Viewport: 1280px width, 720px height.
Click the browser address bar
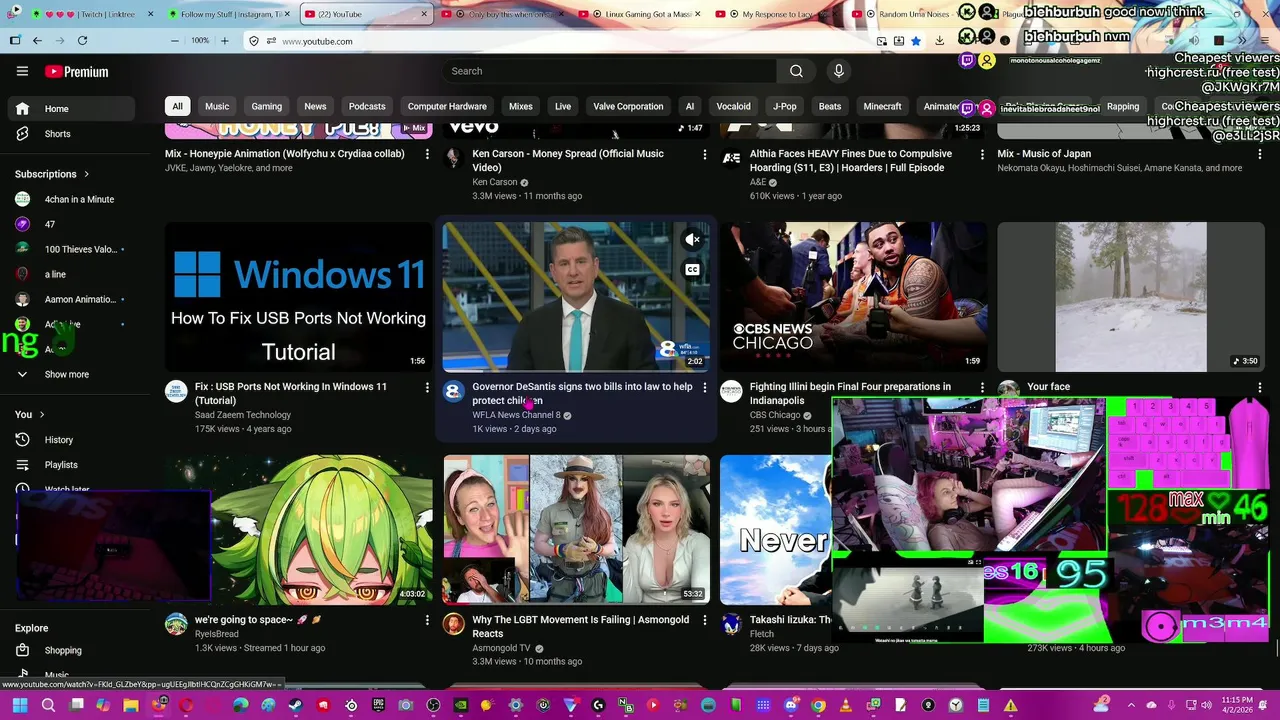[560, 41]
